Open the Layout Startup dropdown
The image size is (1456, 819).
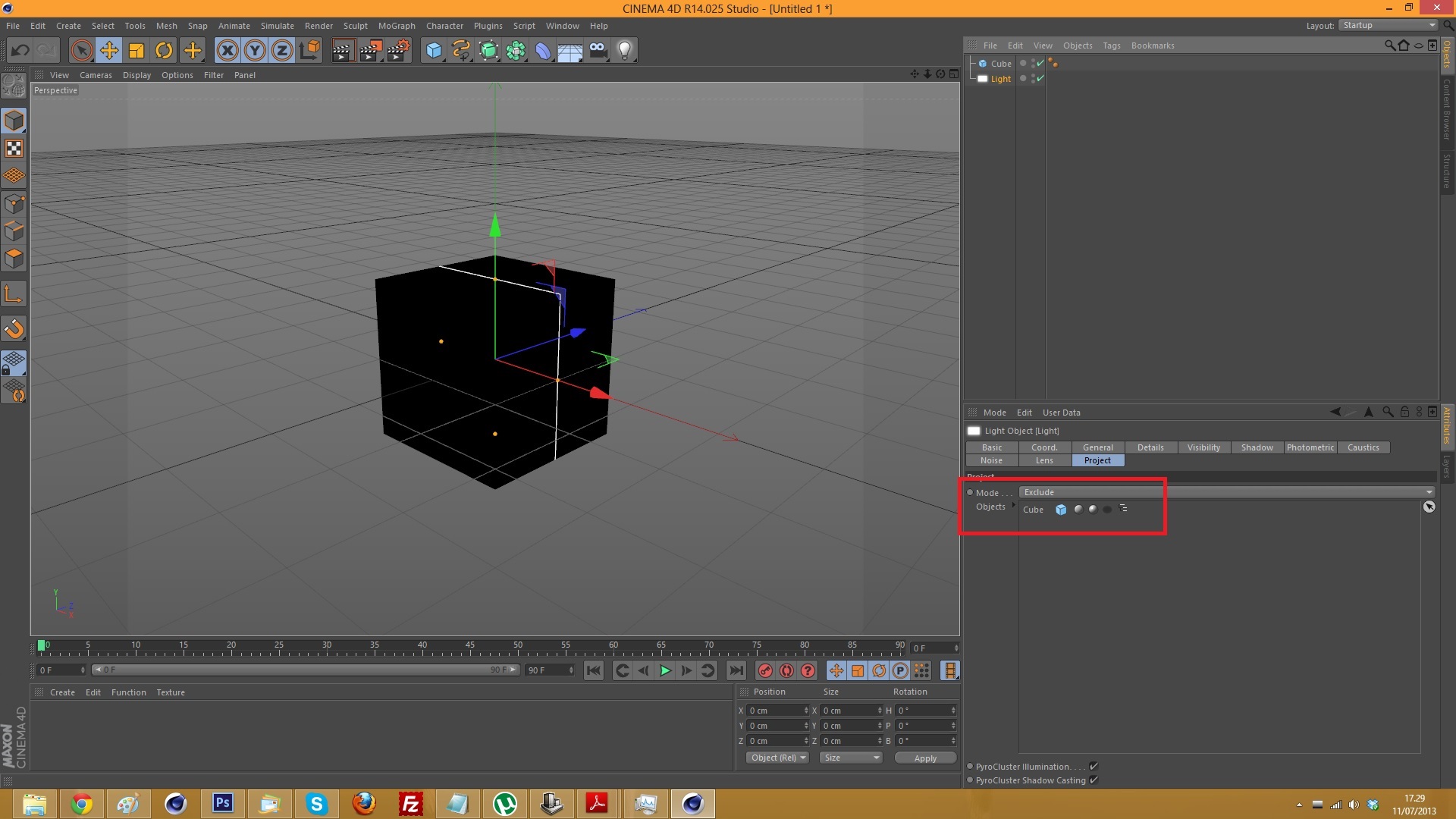(1389, 25)
